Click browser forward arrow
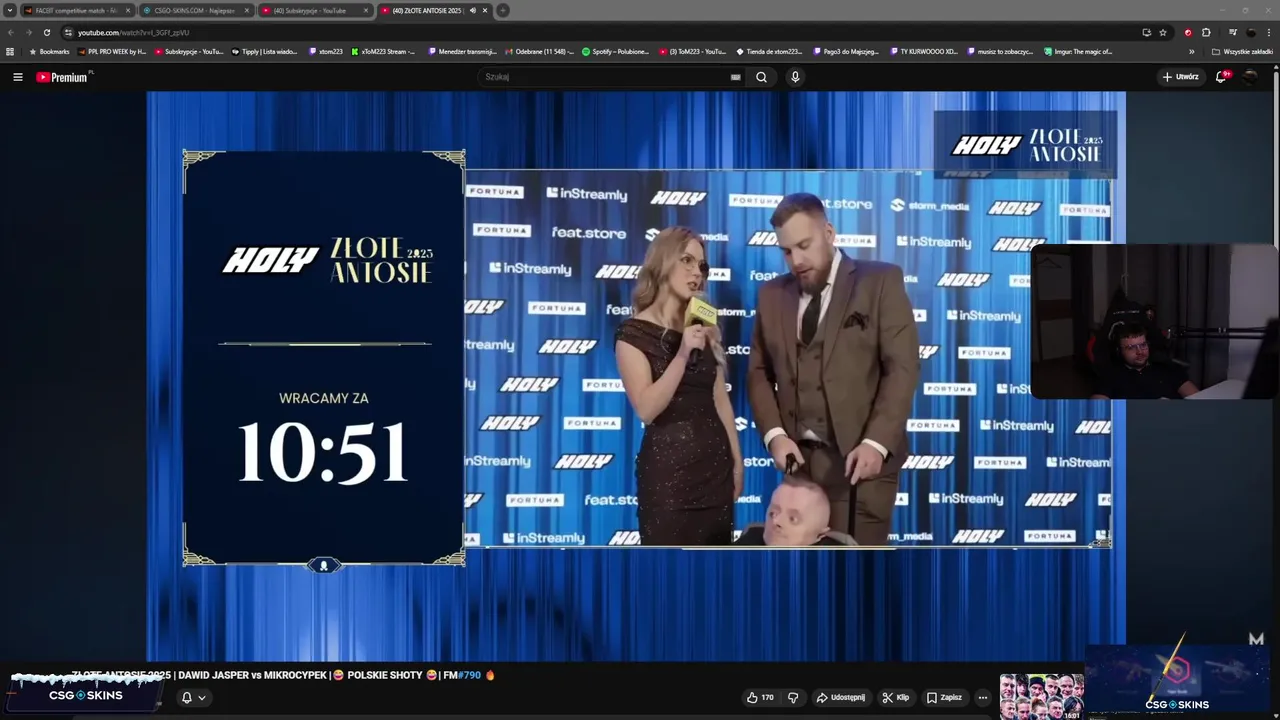Image resolution: width=1280 pixels, height=720 pixels. [28, 32]
